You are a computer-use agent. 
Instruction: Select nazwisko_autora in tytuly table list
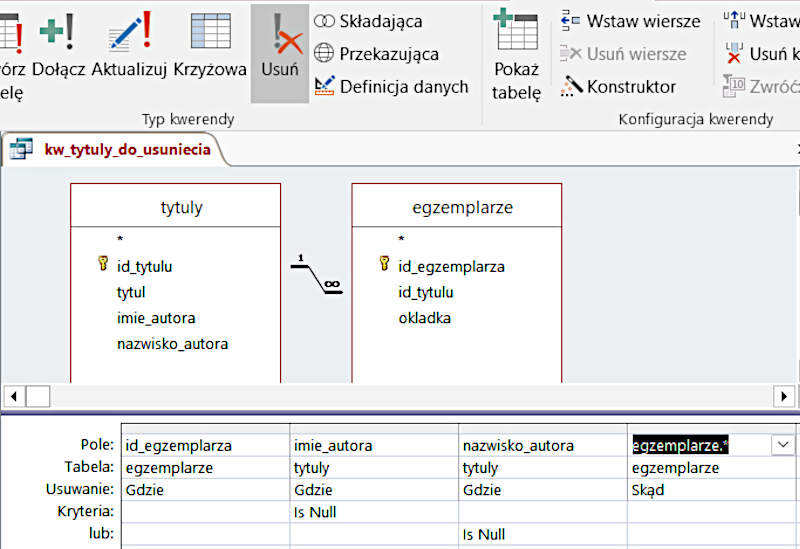pyautogui.click(x=172, y=344)
